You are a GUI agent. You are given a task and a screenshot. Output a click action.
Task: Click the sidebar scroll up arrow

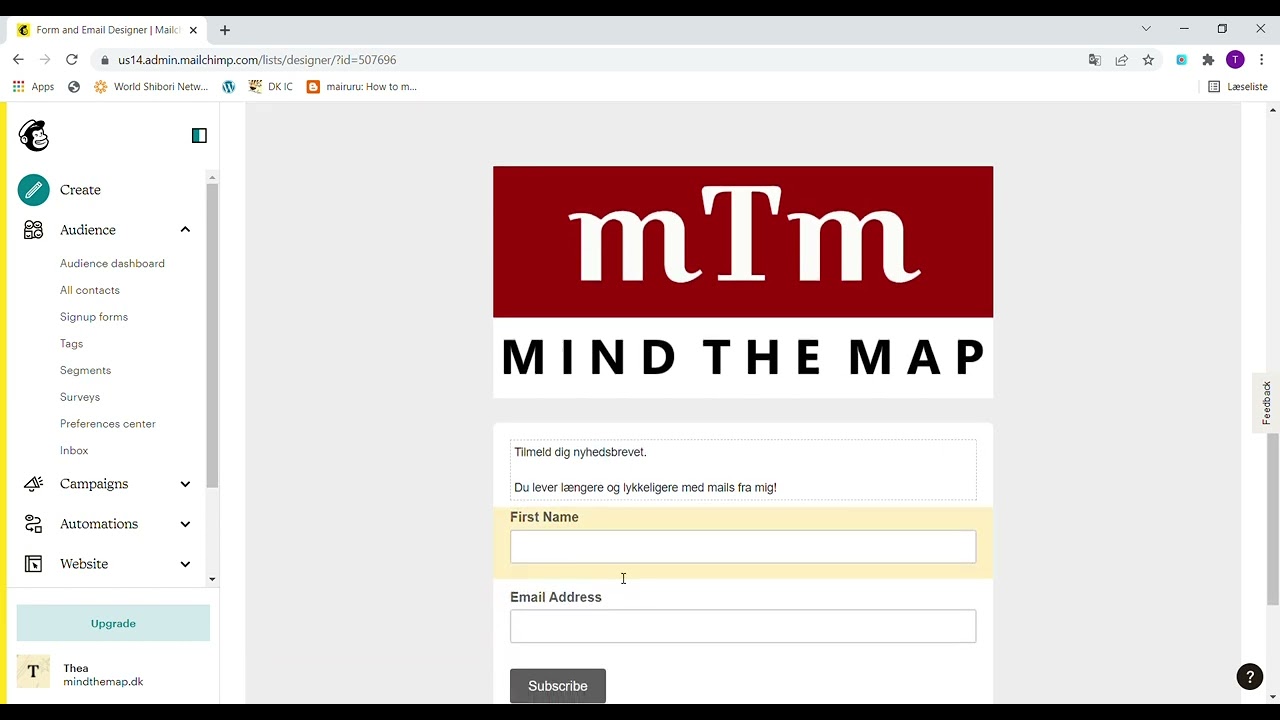point(212,178)
